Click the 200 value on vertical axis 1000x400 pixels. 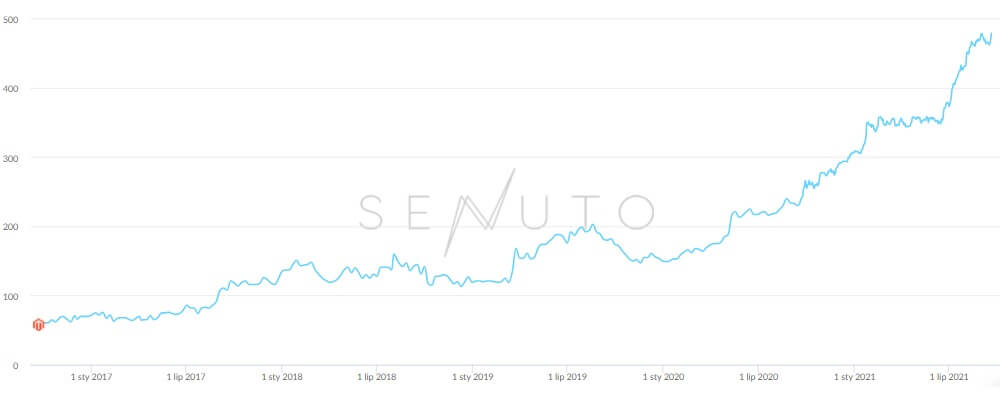(10, 226)
